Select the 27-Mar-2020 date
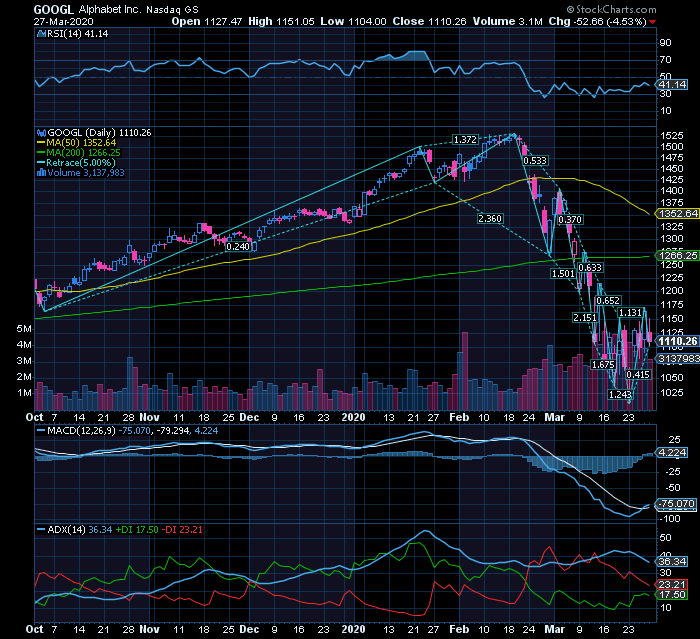700x639 pixels. tap(63, 22)
